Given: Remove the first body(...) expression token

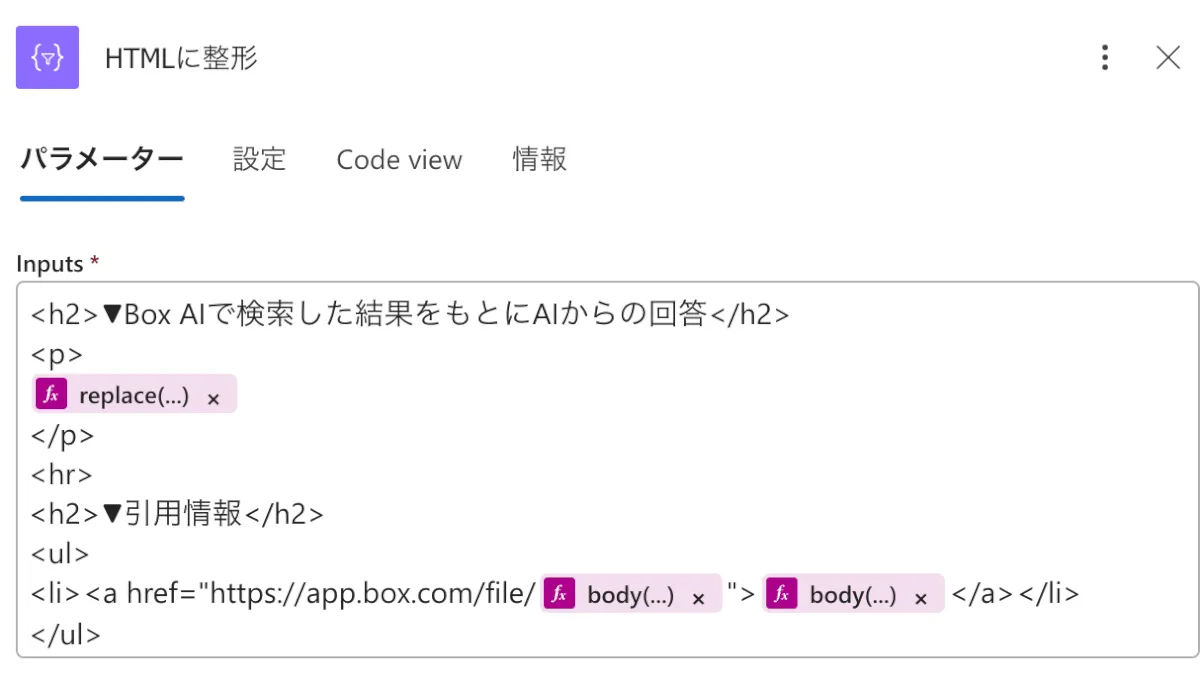Looking at the screenshot, I should pos(699,597).
